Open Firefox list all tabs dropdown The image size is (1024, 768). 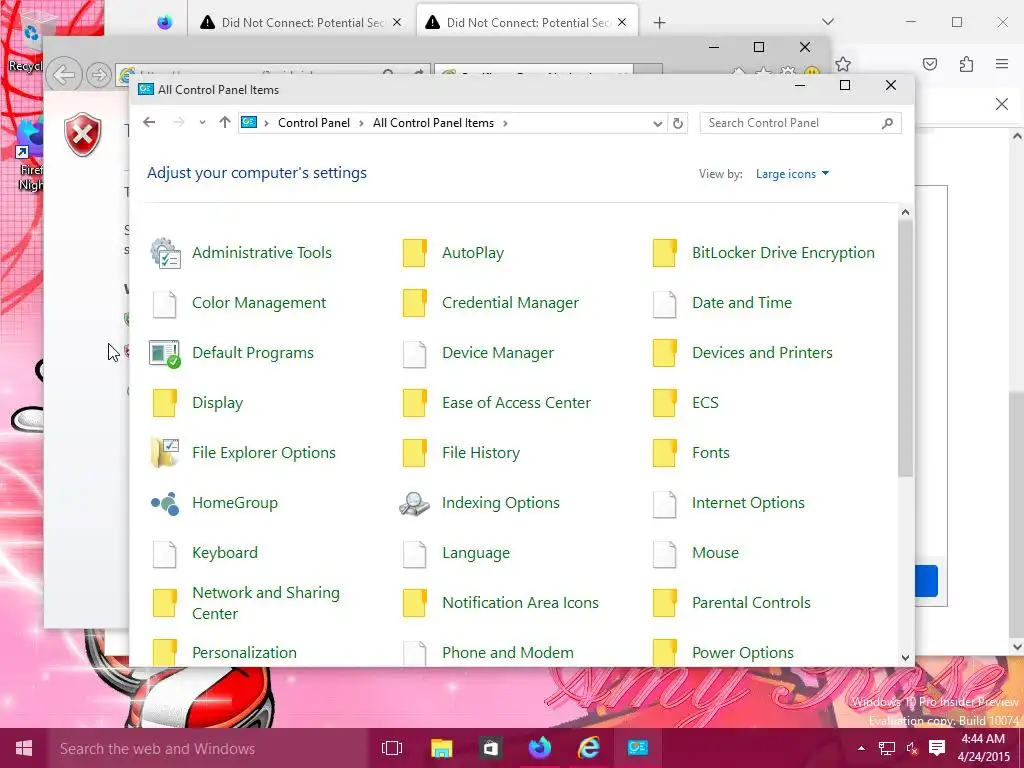[x=828, y=22]
